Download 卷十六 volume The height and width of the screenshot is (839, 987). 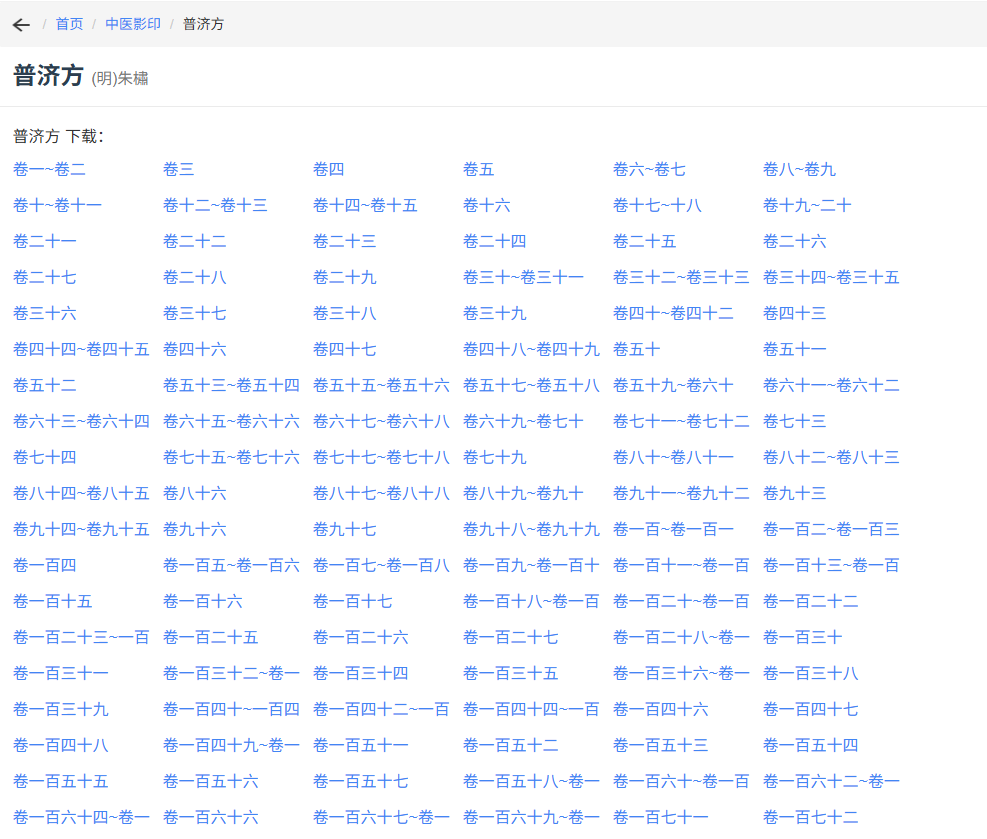click(x=486, y=206)
